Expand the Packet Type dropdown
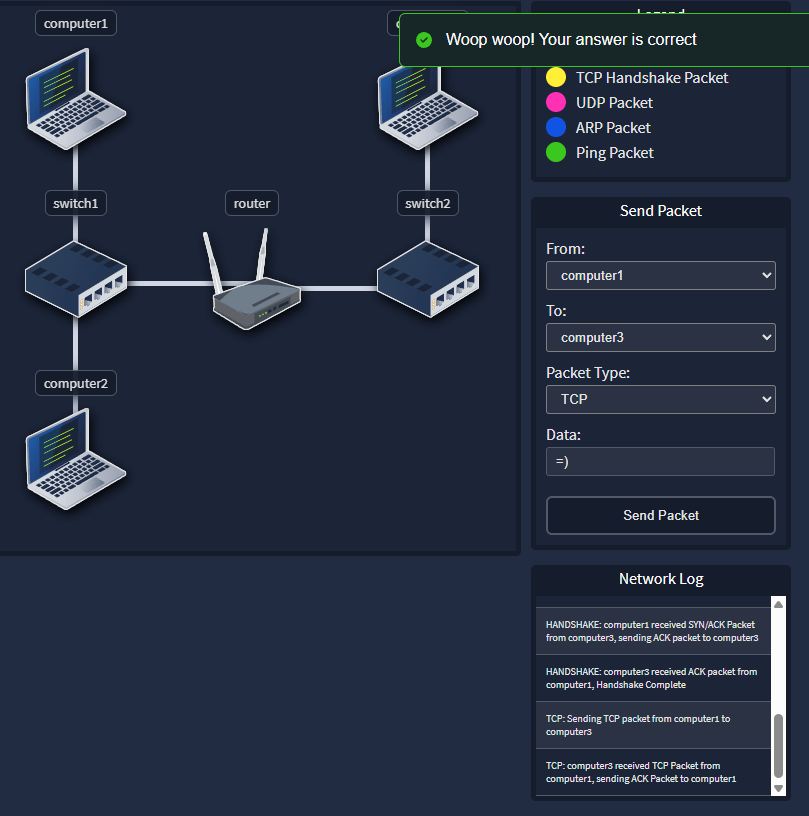This screenshot has height=816, width=809. coord(660,399)
